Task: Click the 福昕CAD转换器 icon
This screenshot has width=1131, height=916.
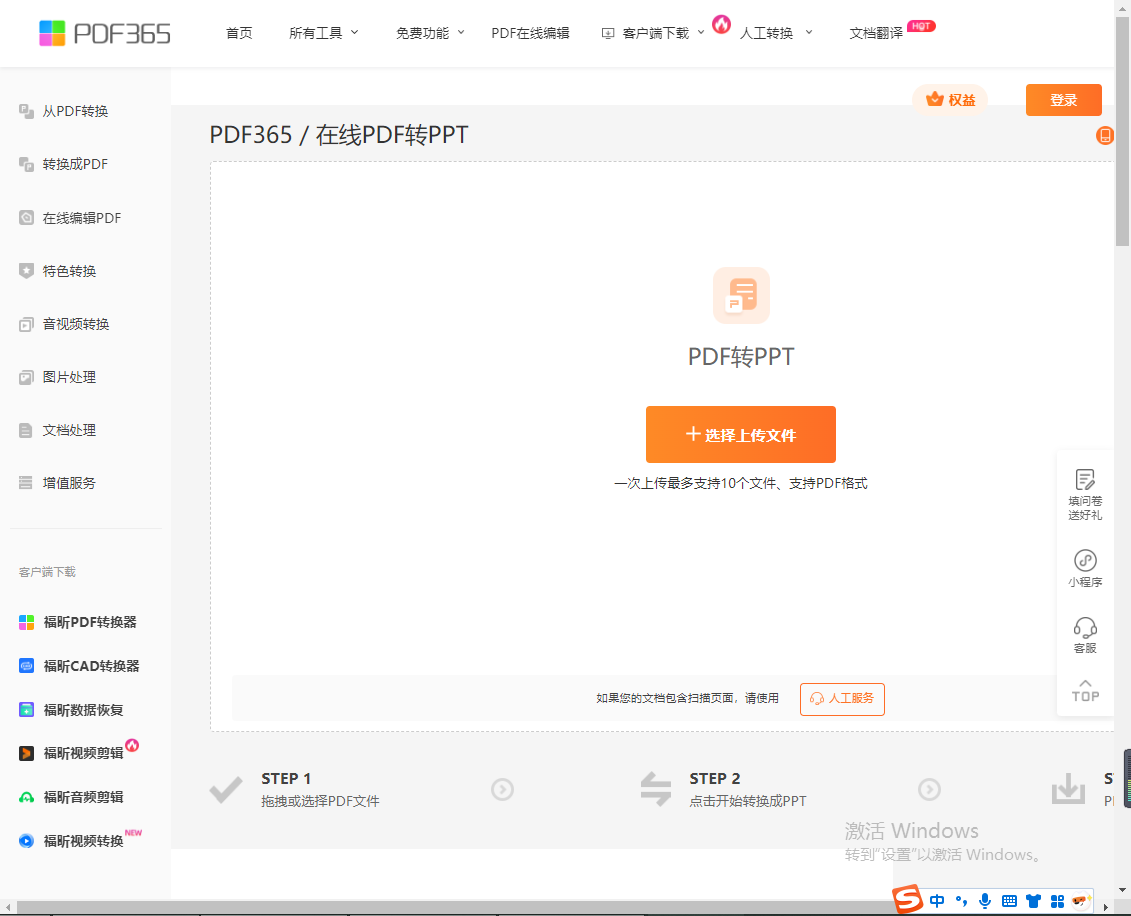Action: [x=27, y=666]
